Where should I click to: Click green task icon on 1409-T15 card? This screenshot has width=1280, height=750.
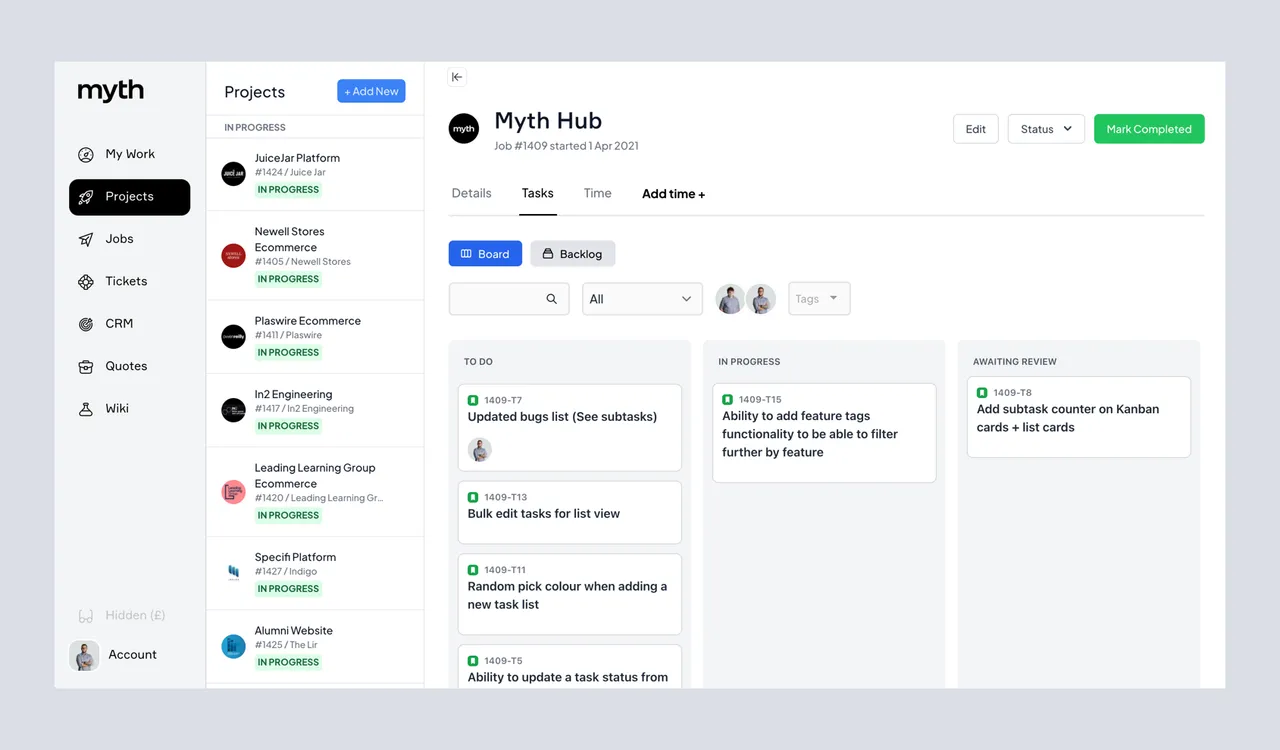727,399
